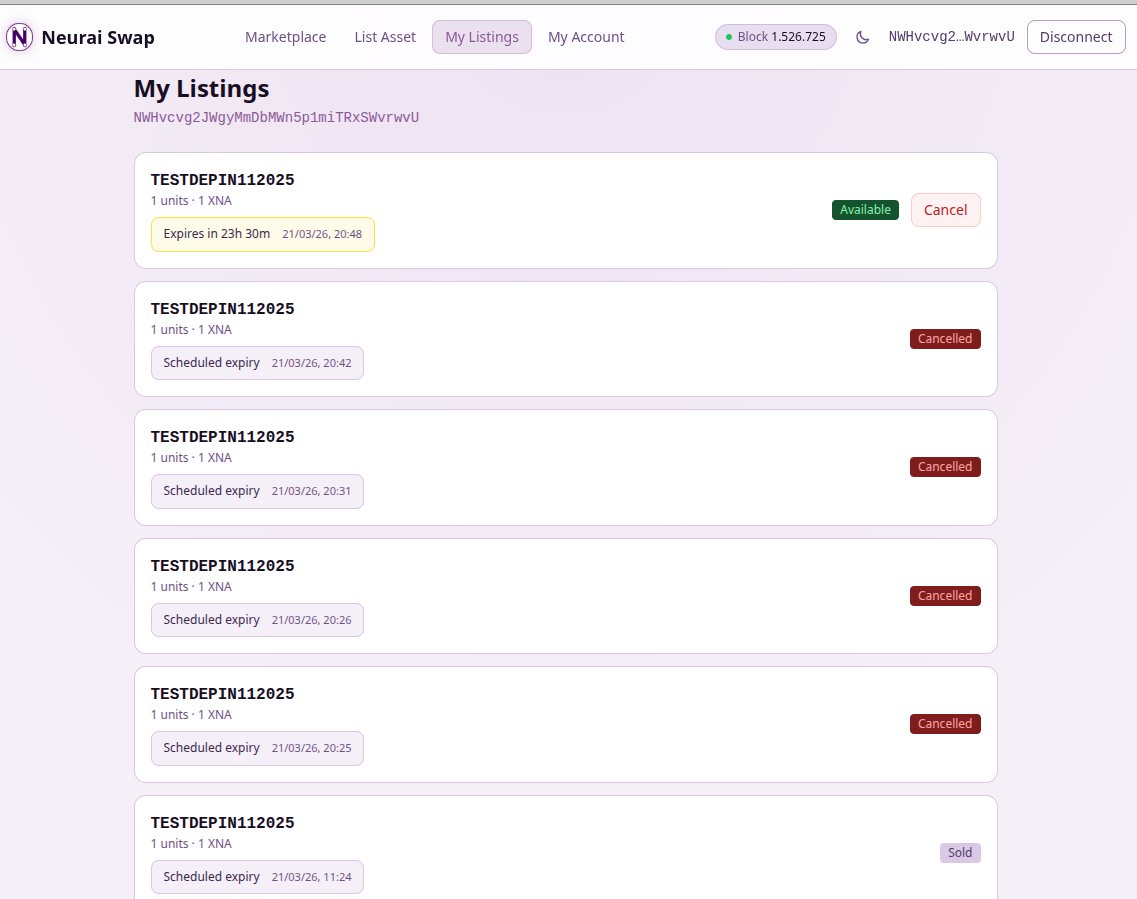Select the My Listings nav tab
This screenshot has width=1137, height=899.
482,37
